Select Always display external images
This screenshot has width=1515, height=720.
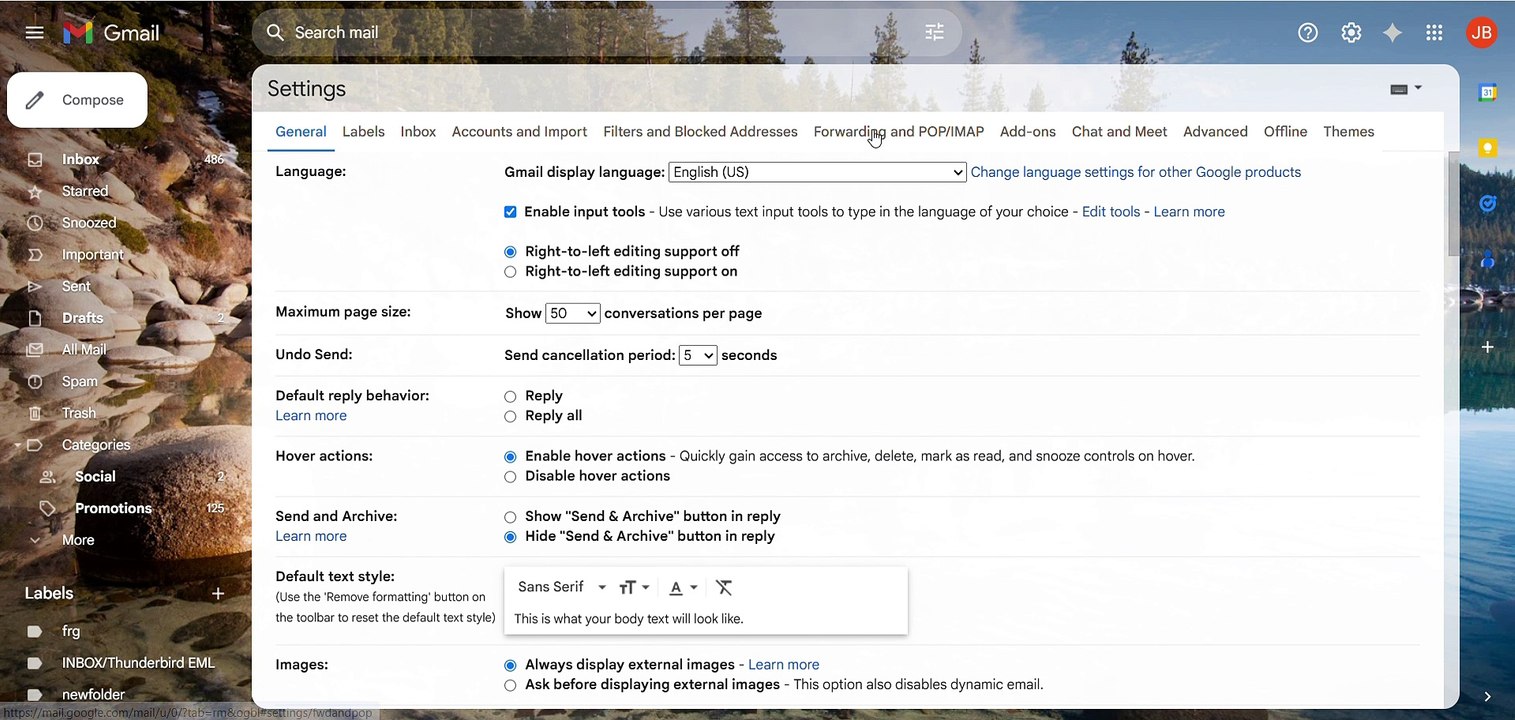pos(510,665)
